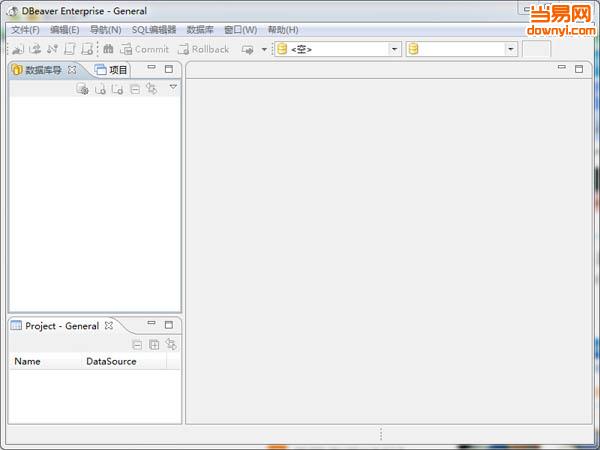Switch to the 项目 tab
The width and height of the screenshot is (600, 450).
pyautogui.click(x=111, y=70)
